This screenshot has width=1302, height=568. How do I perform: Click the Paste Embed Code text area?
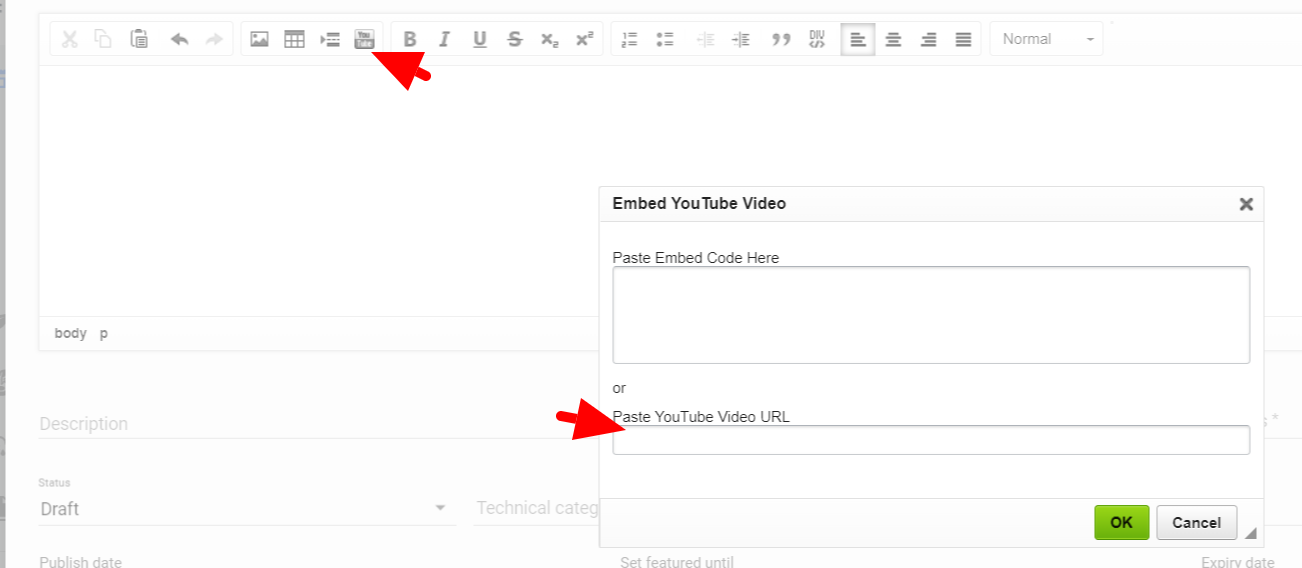(x=931, y=314)
